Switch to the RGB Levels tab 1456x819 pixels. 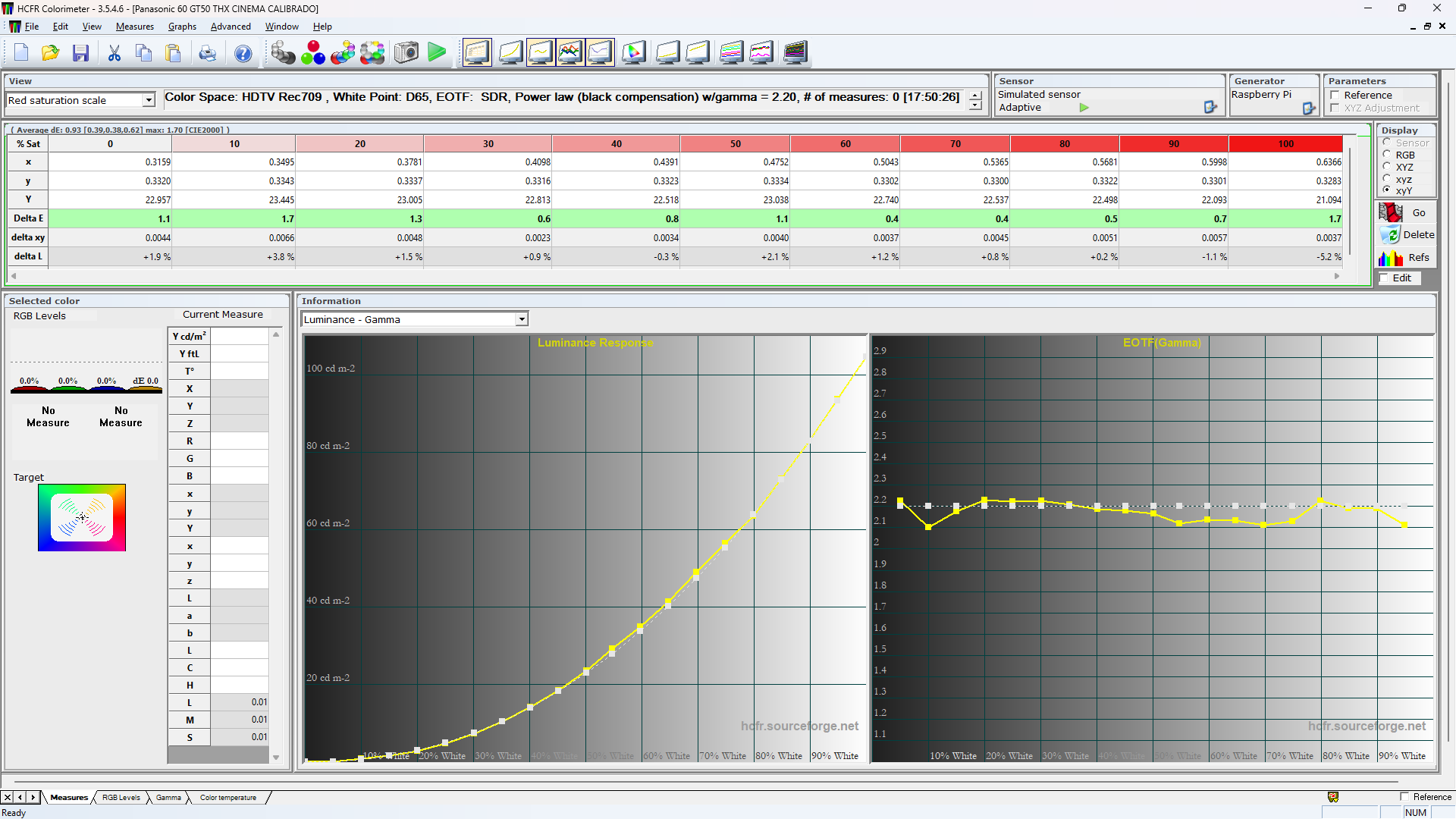pyautogui.click(x=121, y=798)
